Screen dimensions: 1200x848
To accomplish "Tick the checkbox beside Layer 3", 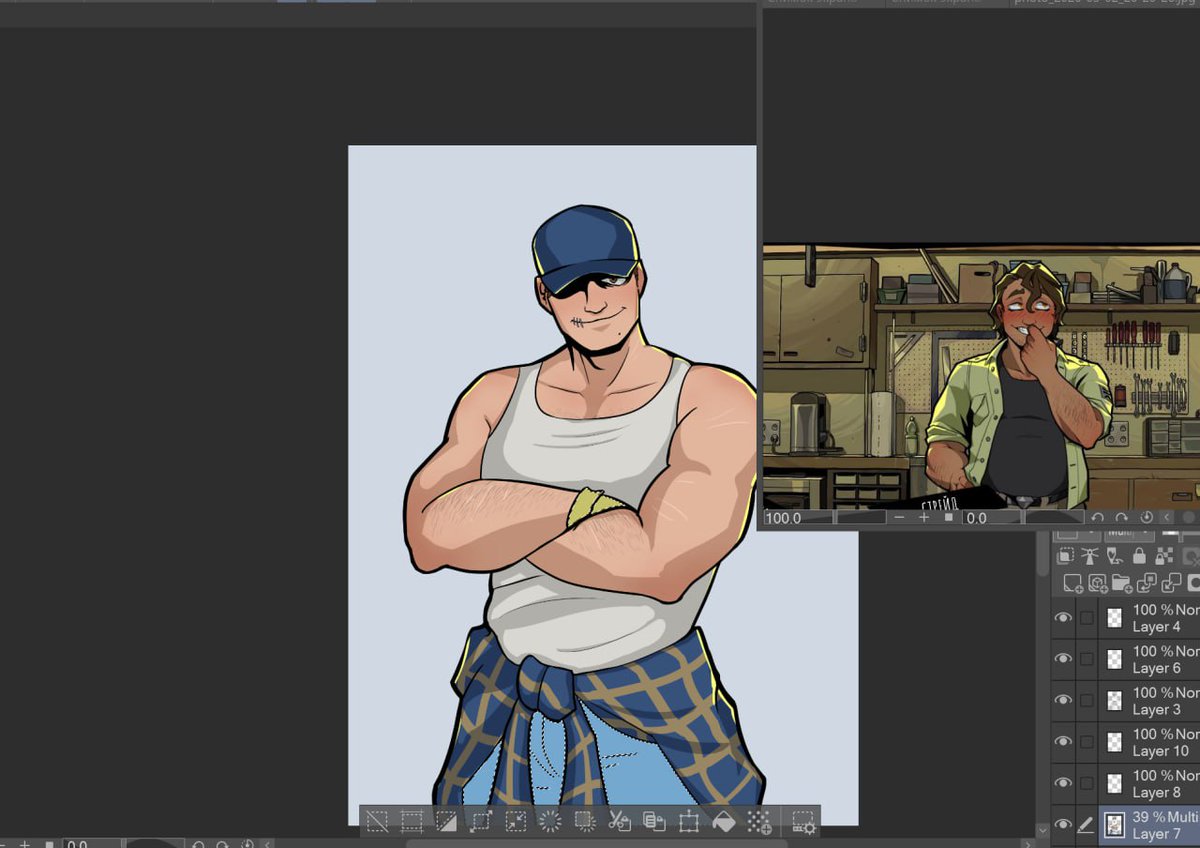I will point(1087,700).
